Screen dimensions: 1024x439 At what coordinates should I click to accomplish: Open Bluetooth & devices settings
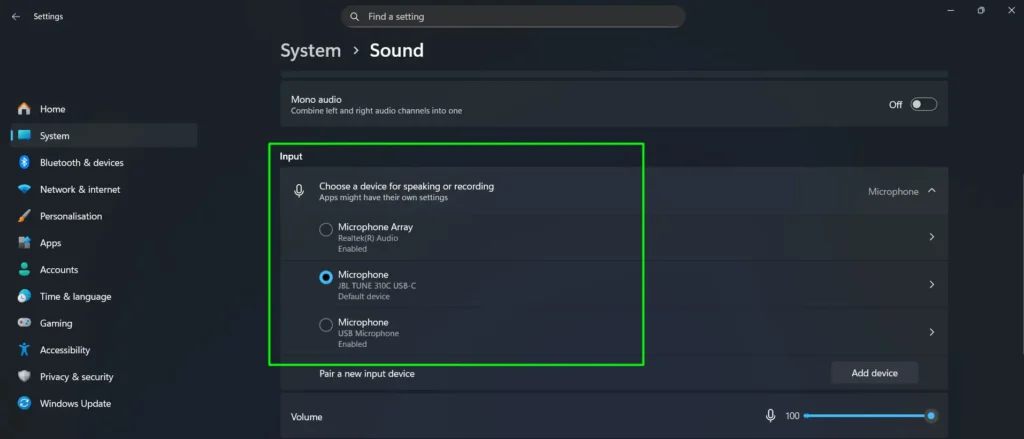(x=104, y=163)
